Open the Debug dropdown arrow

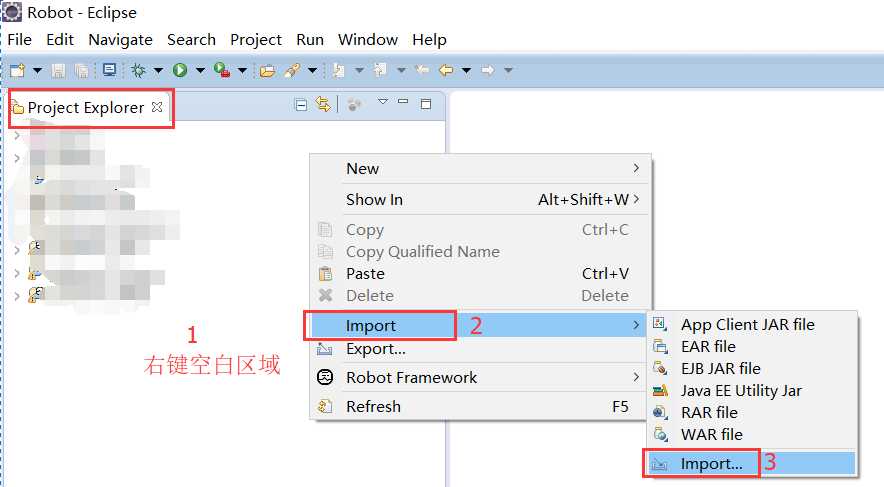coord(158,70)
